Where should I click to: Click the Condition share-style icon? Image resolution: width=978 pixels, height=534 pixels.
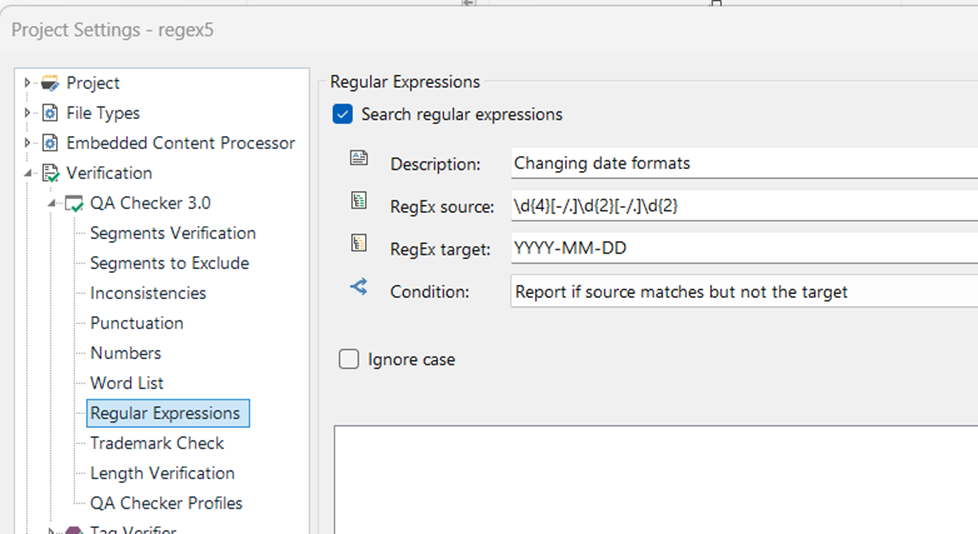[359, 288]
